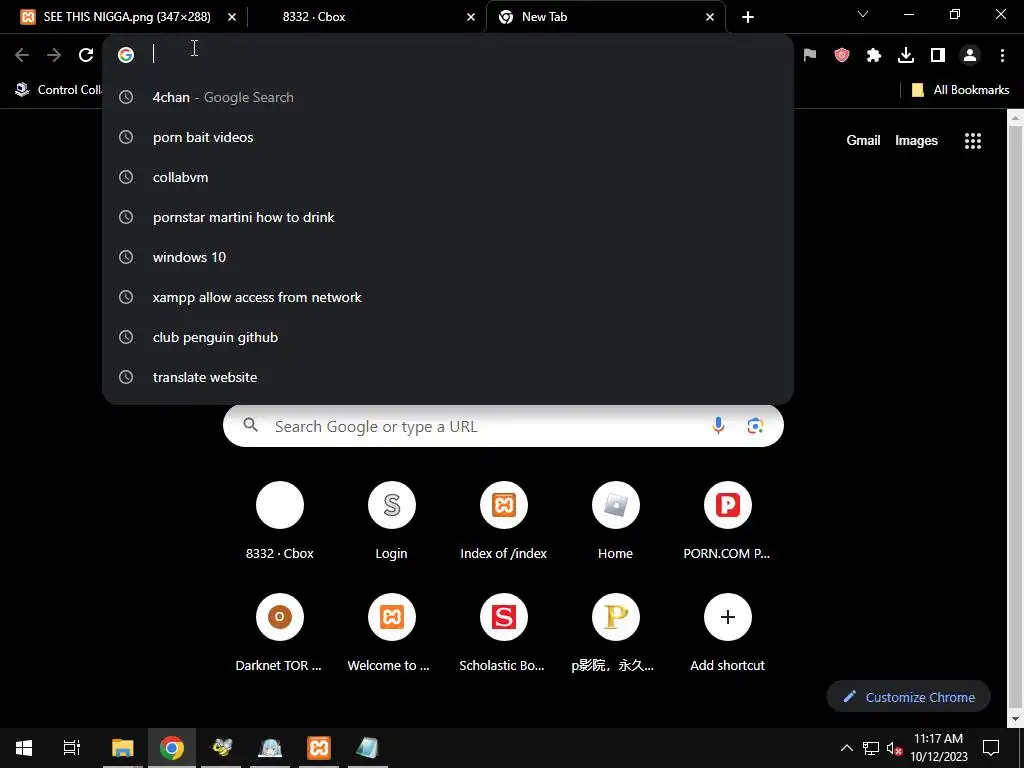
Task: Choose the windows 10 suggestion
Action: click(x=448, y=257)
